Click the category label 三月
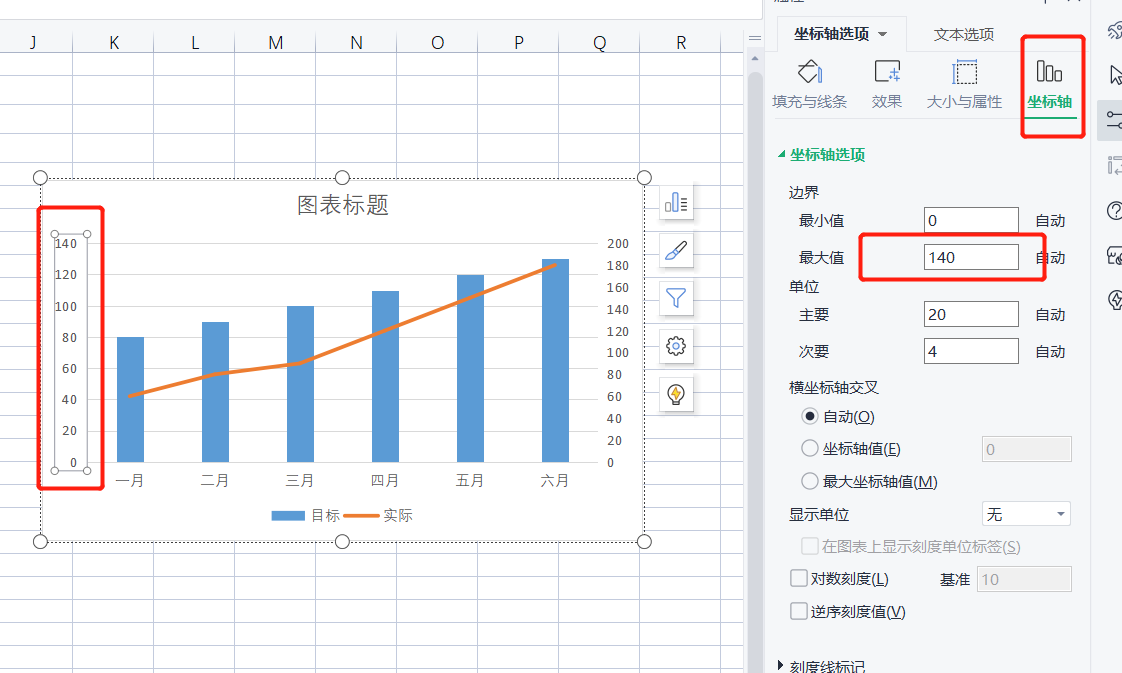The image size is (1122, 673). coord(299,481)
